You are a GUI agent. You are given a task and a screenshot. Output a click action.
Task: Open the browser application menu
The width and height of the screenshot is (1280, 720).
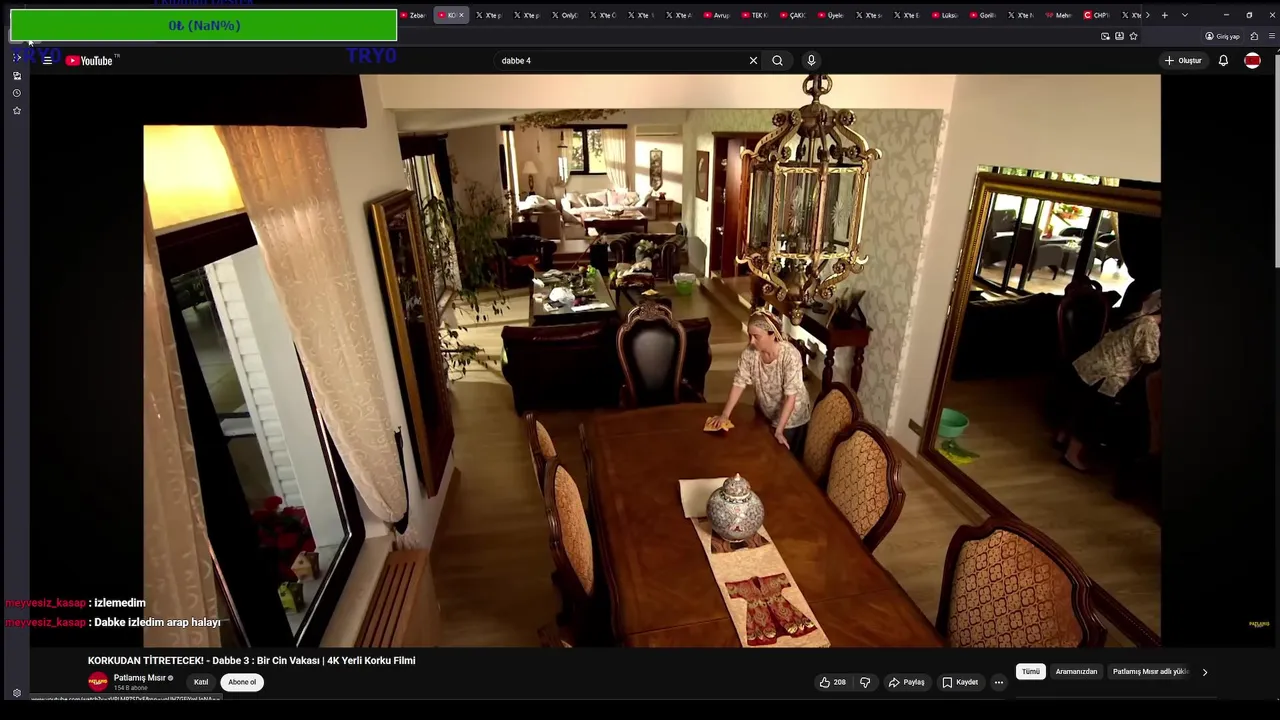click(x=1272, y=36)
